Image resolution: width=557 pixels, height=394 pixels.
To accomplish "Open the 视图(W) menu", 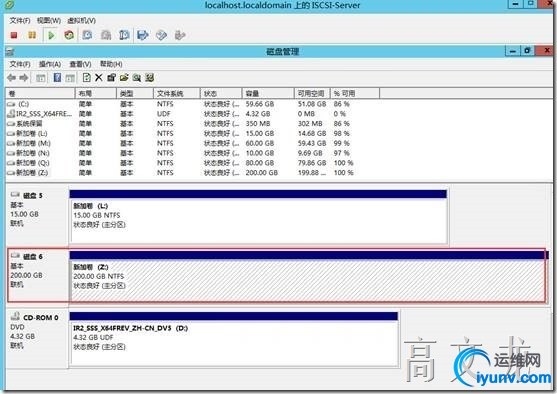I will pos(49,21).
